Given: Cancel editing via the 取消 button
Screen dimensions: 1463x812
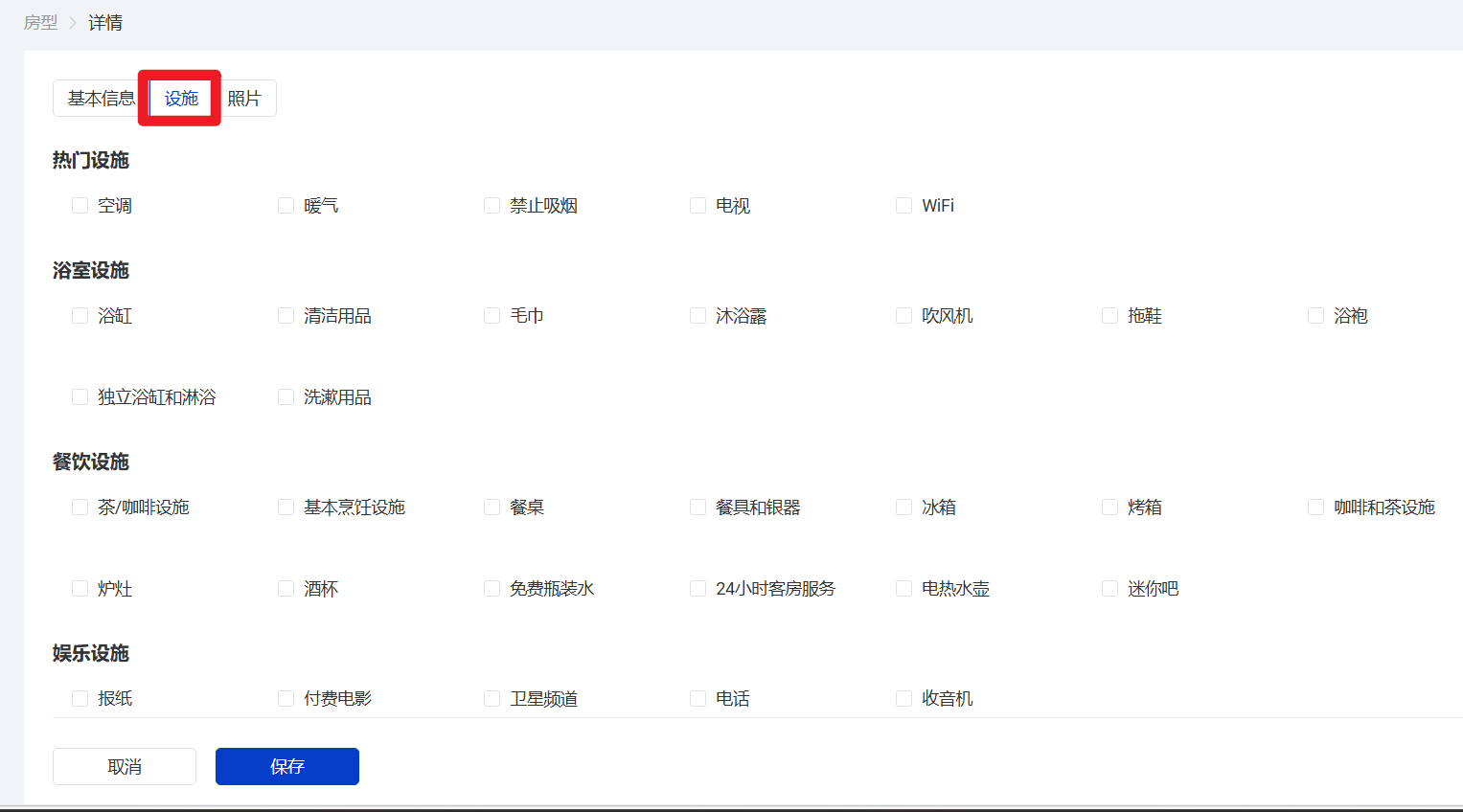Looking at the screenshot, I should (124, 766).
